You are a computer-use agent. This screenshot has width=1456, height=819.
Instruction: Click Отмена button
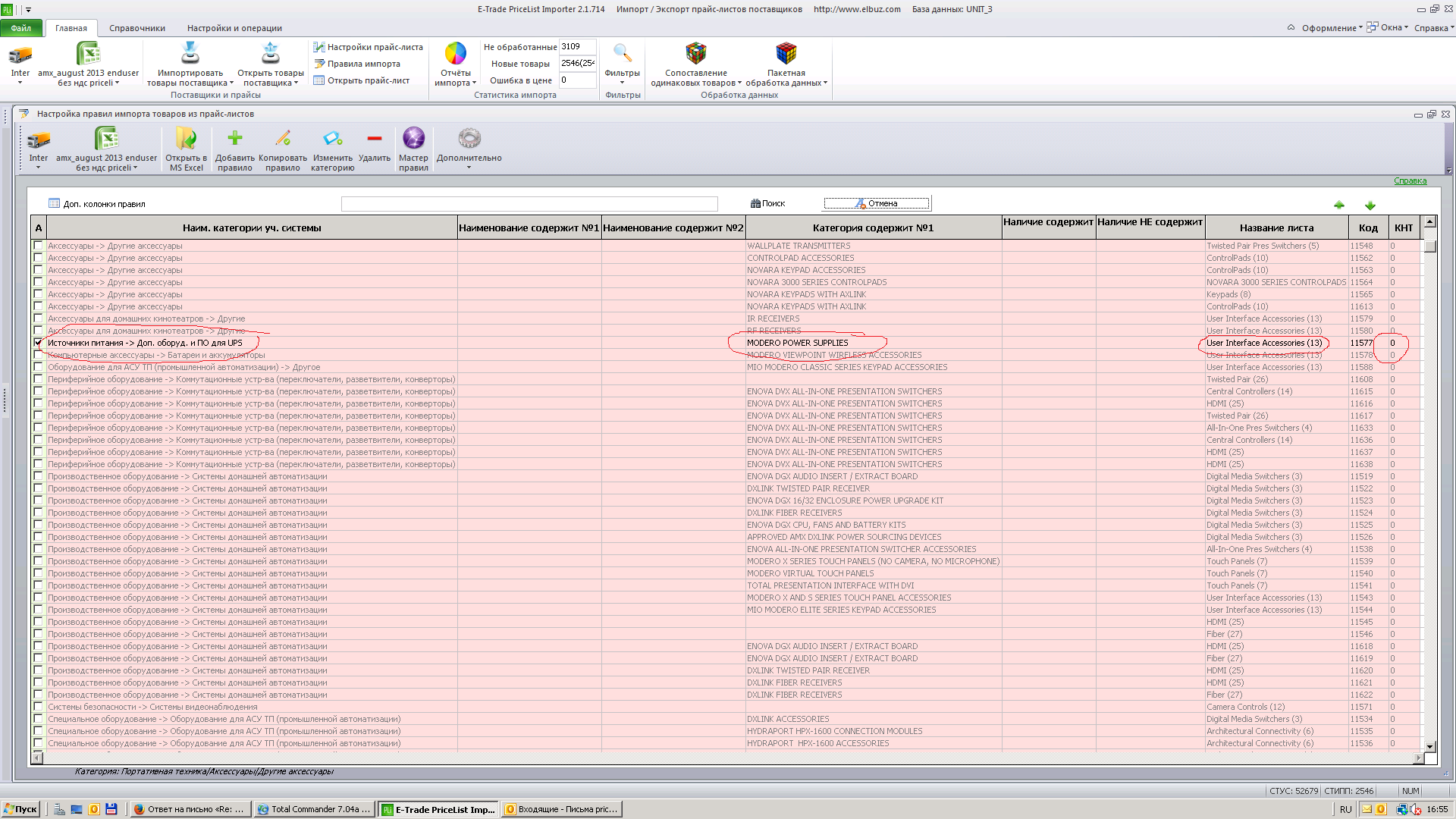(877, 203)
